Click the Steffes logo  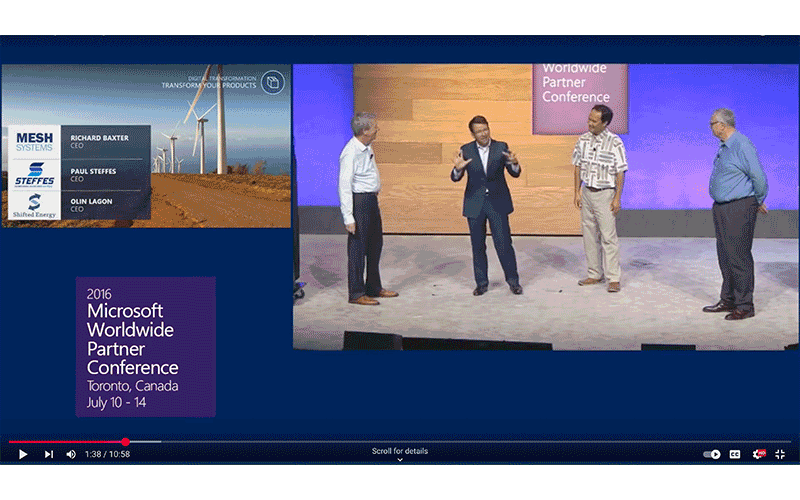click(x=34, y=173)
